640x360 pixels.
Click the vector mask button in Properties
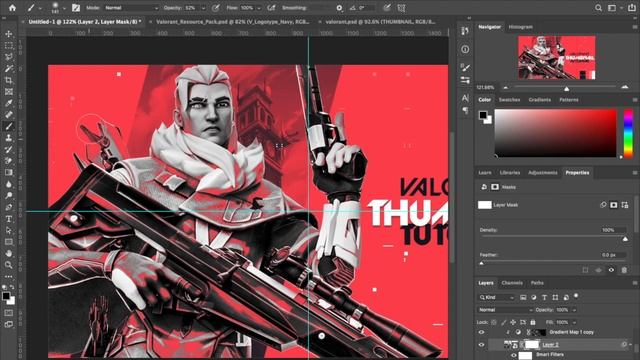(x=625, y=205)
